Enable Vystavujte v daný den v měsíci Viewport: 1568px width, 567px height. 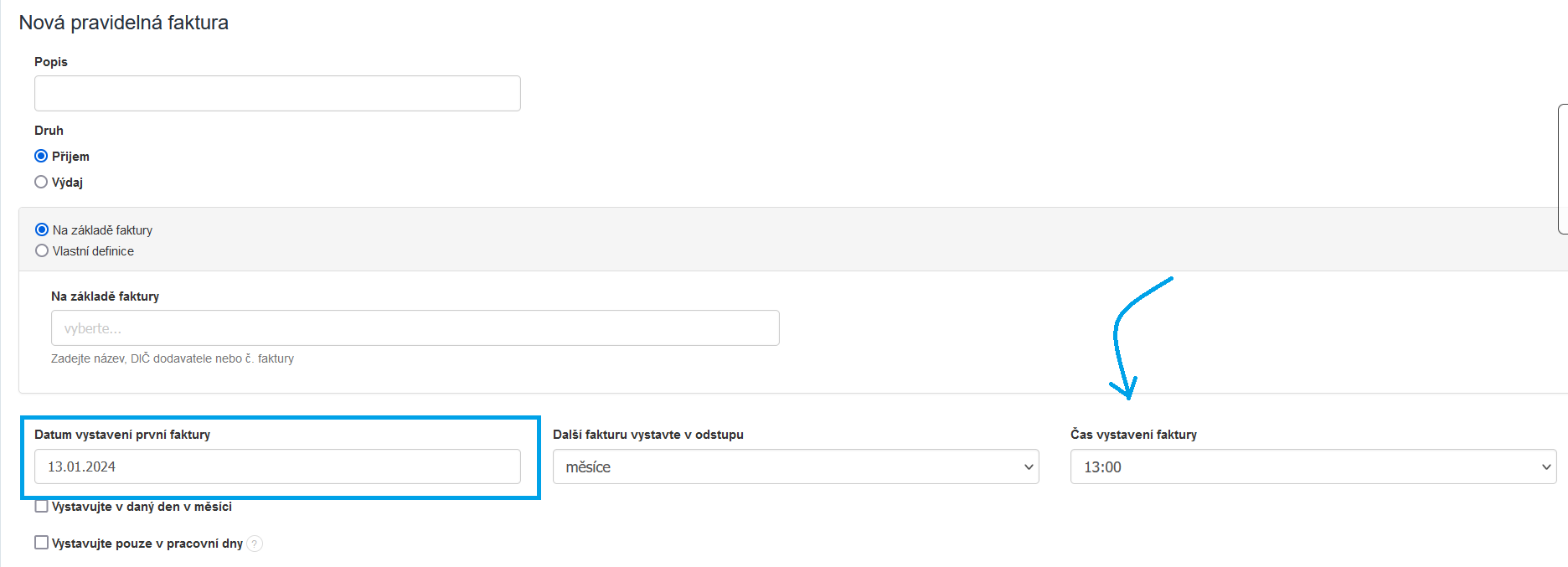click(41, 507)
